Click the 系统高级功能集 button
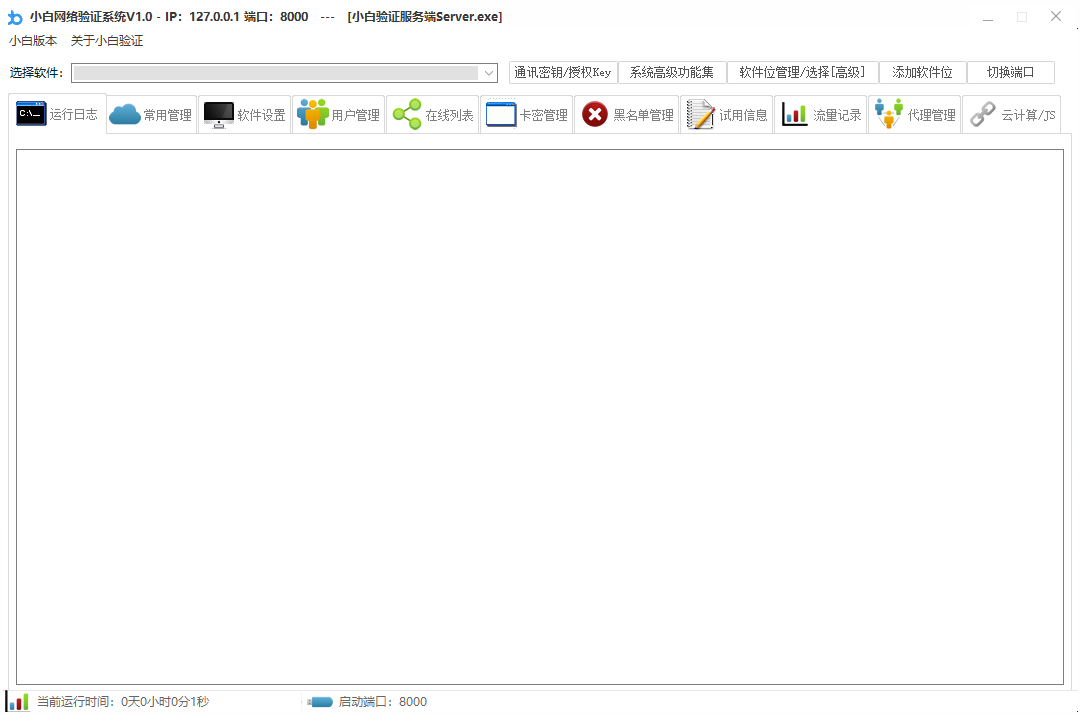Viewport: 1080px width, 714px height. 672,73
